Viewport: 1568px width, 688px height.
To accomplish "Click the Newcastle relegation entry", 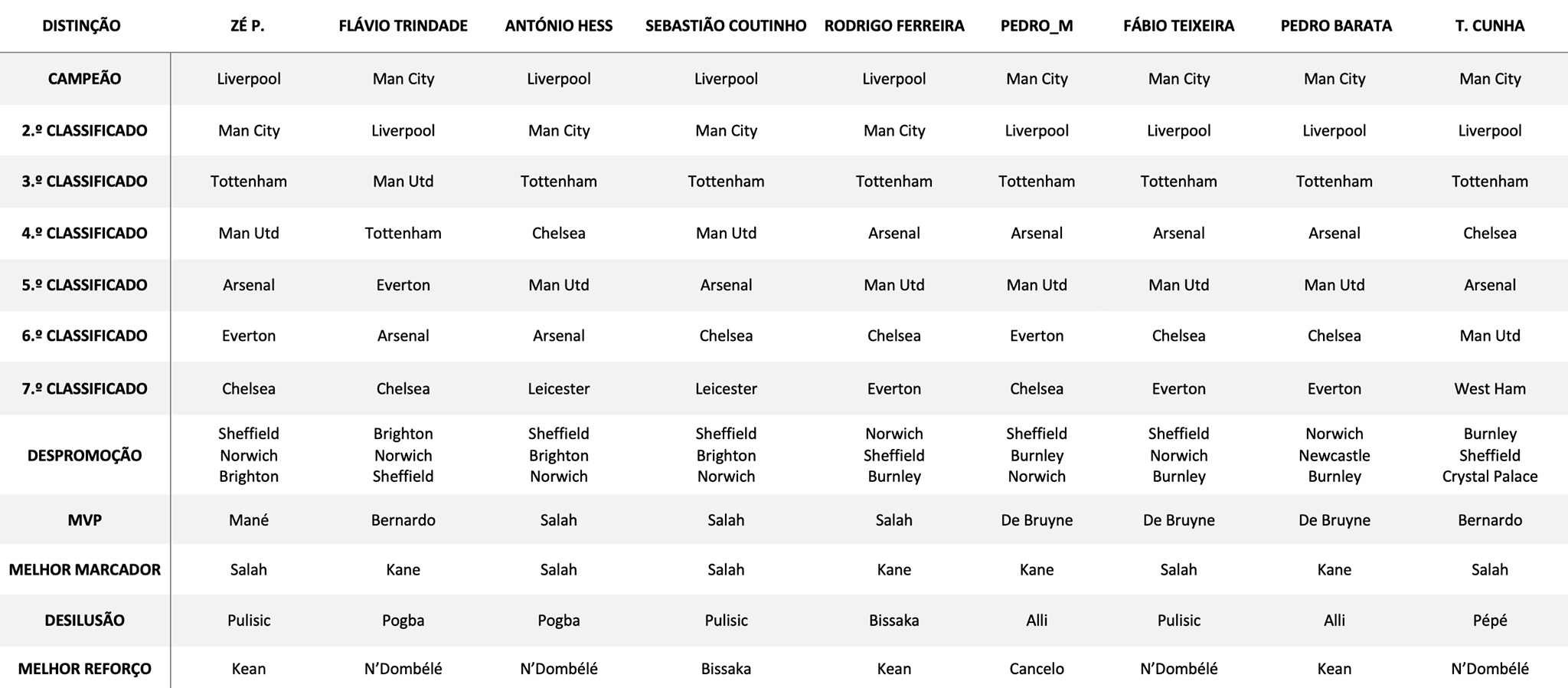I will [x=1334, y=456].
